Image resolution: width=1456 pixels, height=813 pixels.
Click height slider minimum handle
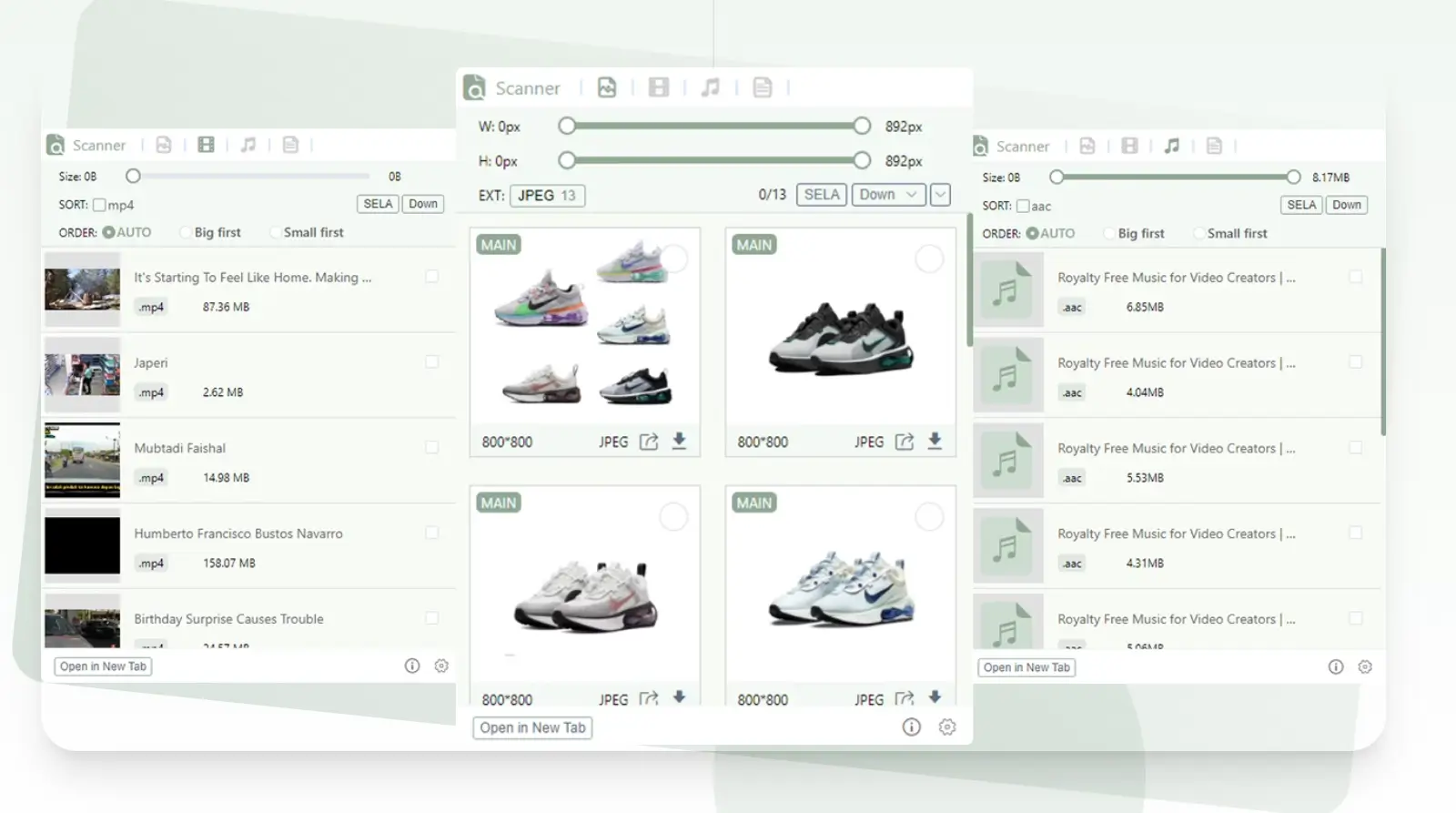click(x=567, y=160)
